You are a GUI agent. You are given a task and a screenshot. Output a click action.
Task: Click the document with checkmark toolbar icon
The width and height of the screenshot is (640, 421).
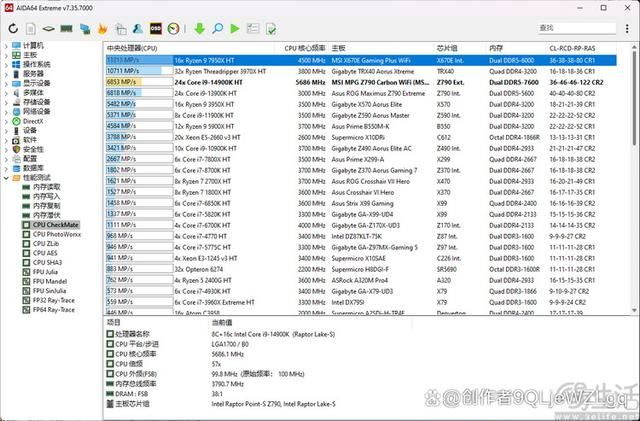tap(271, 29)
